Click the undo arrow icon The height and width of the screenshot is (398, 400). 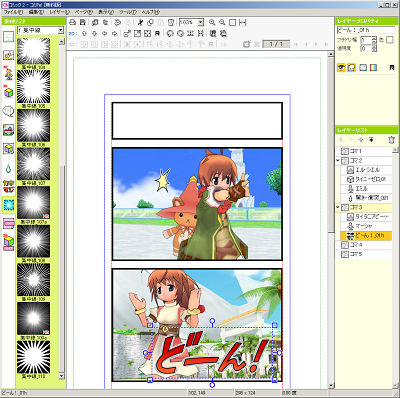pyautogui.click(x=117, y=23)
